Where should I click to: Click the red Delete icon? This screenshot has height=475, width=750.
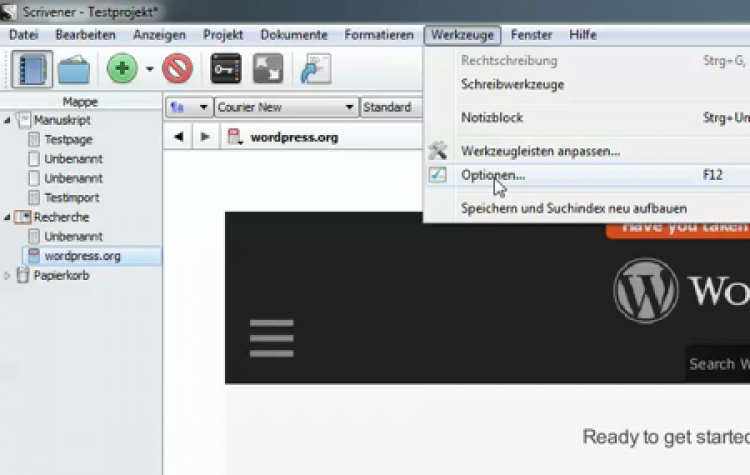(177, 69)
